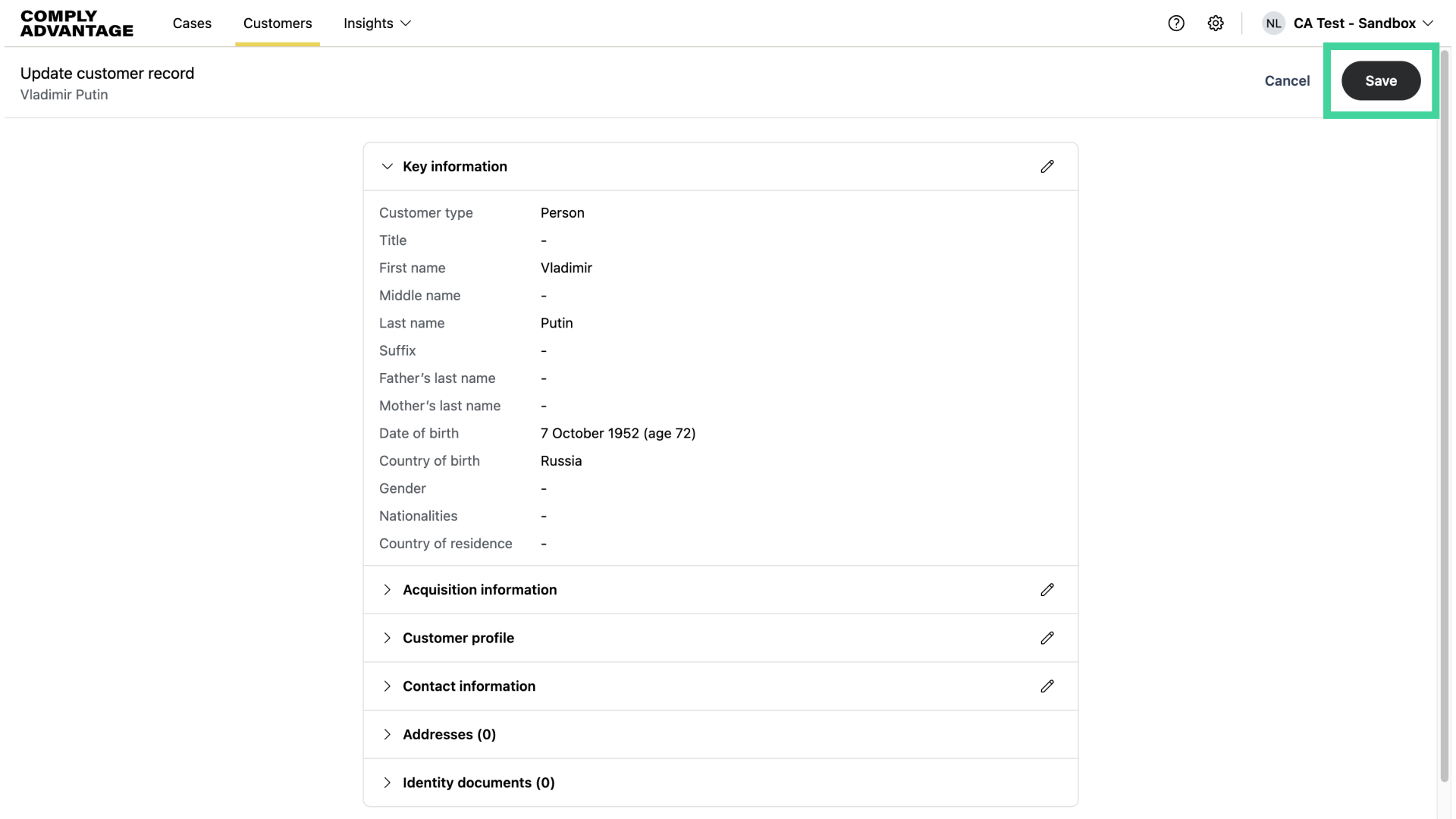Open the help question mark icon
The width and height of the screenshot is (1456, 819).
click(1176, 24)
